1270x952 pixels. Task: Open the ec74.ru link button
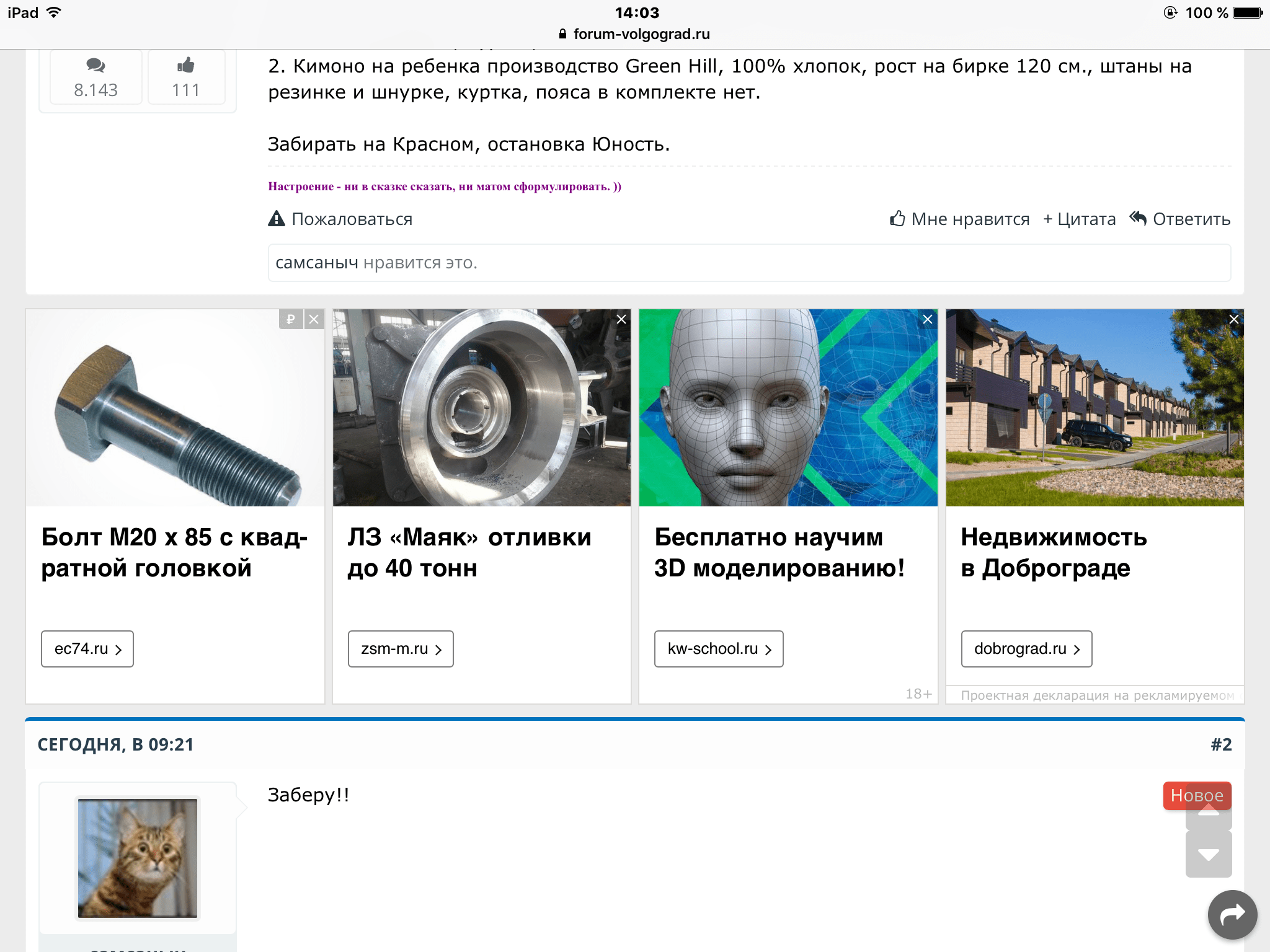coord(87,649)
